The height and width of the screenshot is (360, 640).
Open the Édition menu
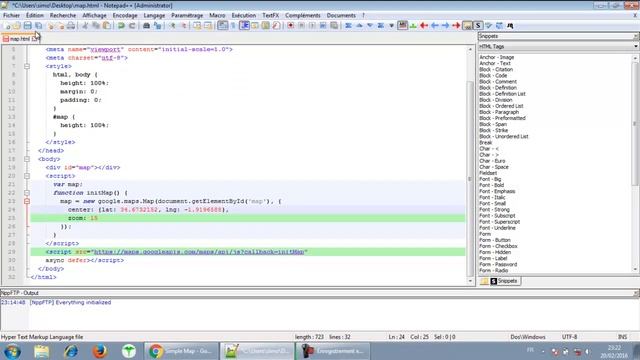pos(35,16)
